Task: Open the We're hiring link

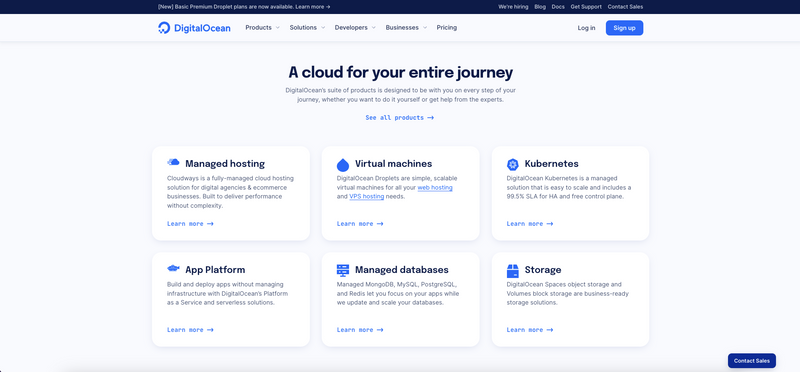Action: (513, 7)
